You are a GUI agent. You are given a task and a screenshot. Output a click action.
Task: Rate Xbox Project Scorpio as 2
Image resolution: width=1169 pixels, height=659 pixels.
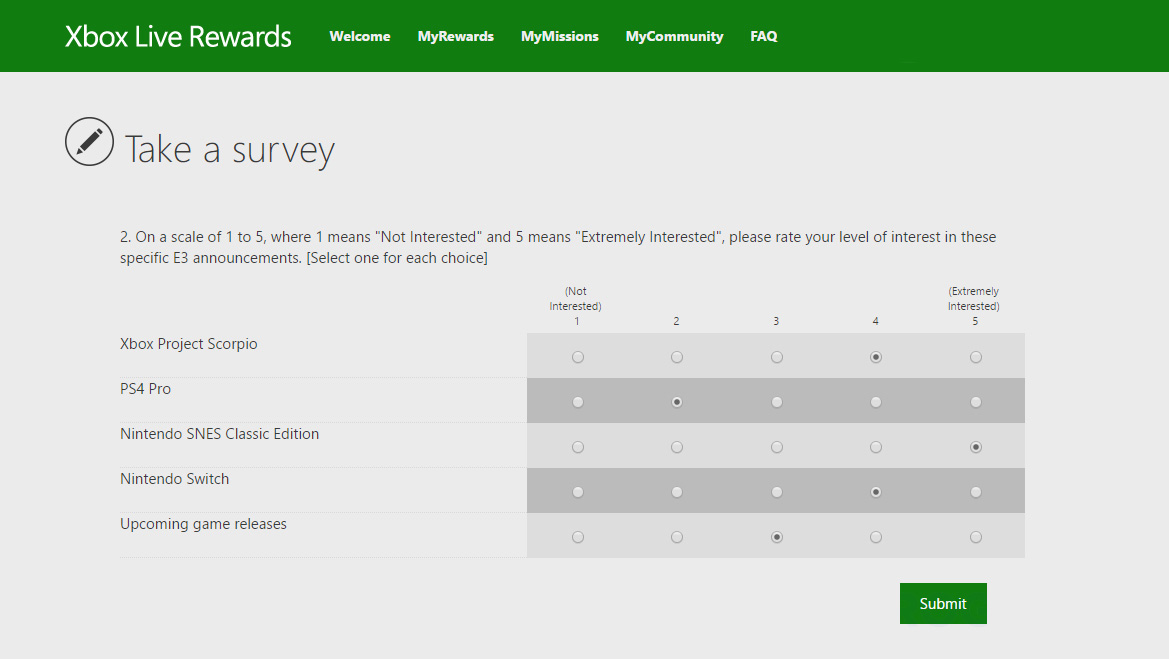[x=677, y=357]
